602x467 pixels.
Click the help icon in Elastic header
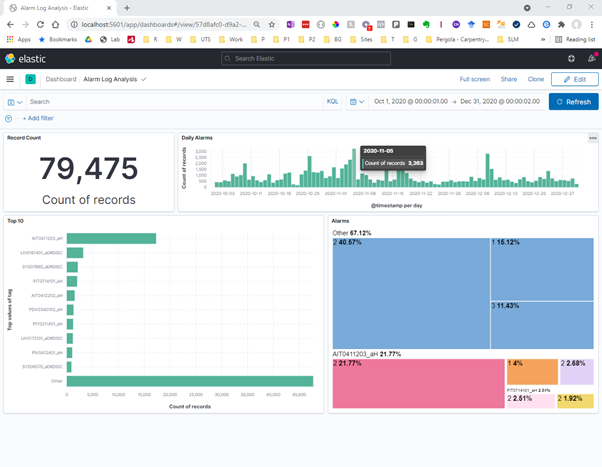click(571, 59)
